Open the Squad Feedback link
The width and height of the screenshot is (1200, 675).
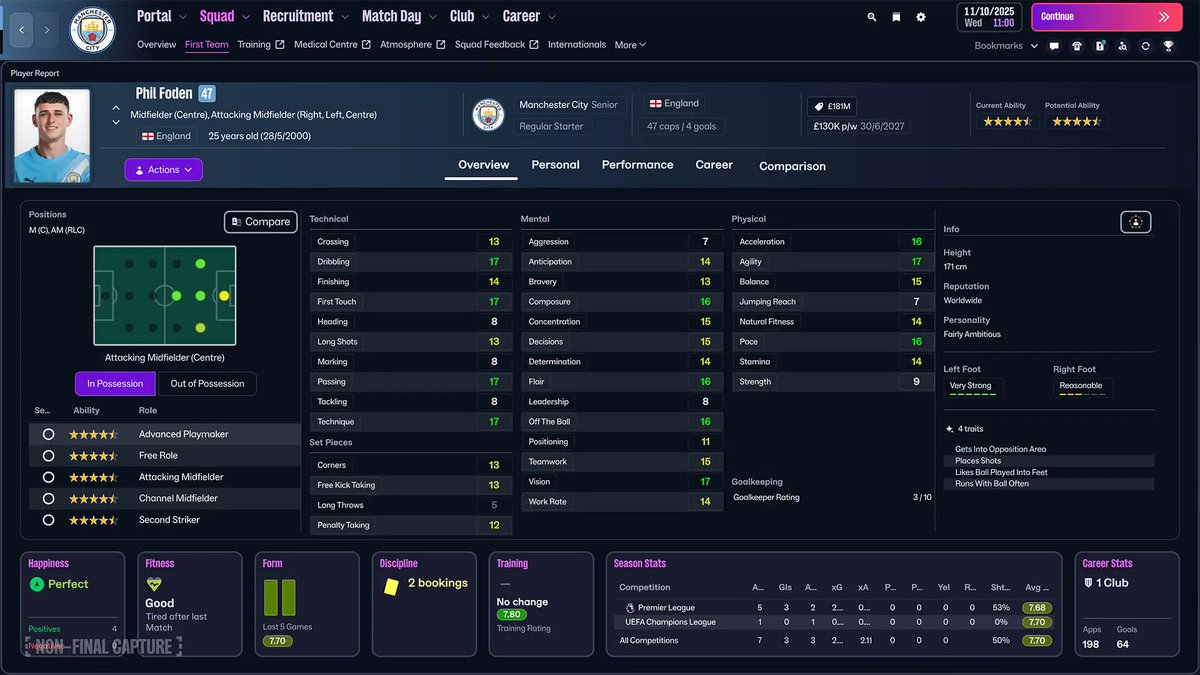497,45
